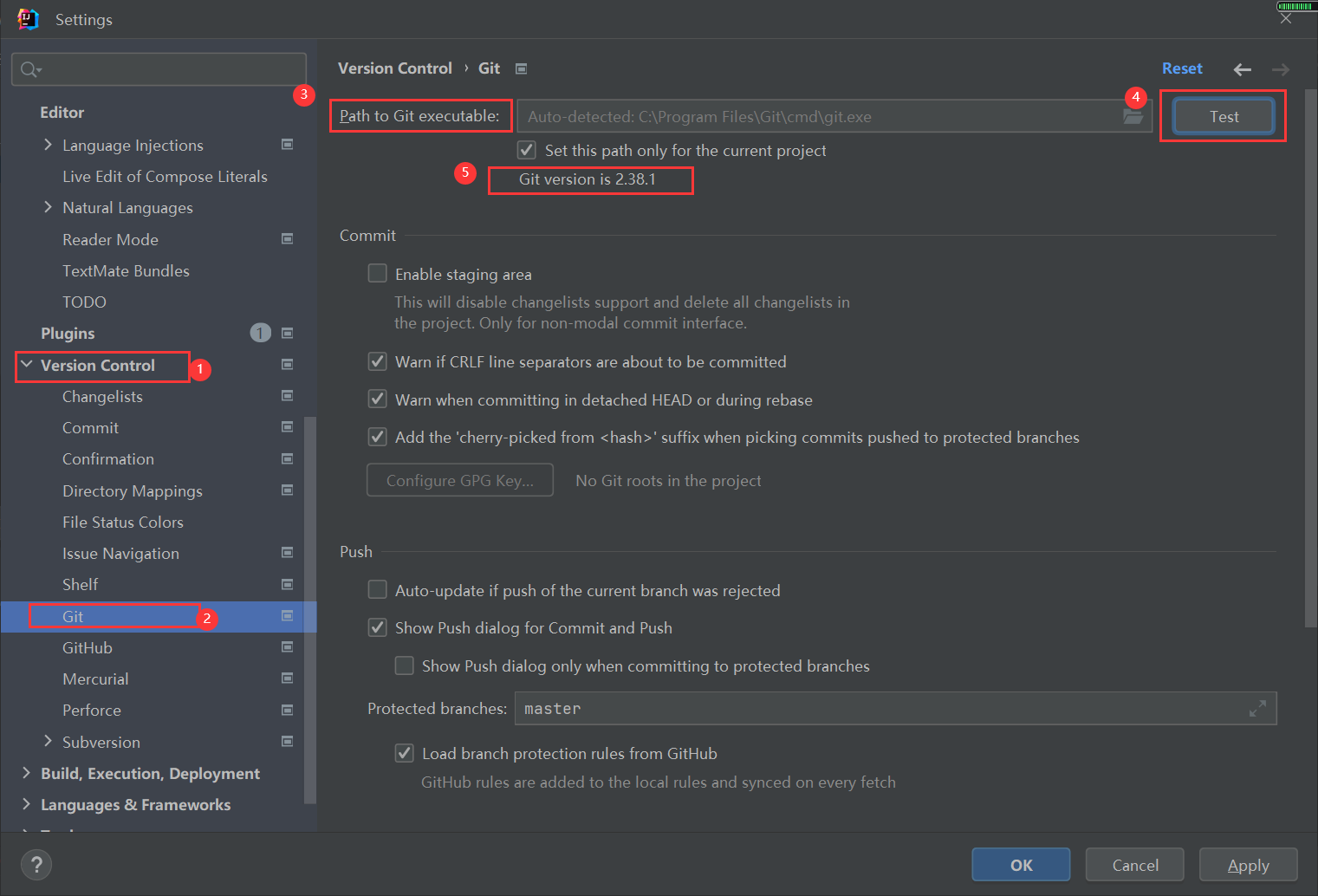Click project icon next to Language Injections

(287, 145)
